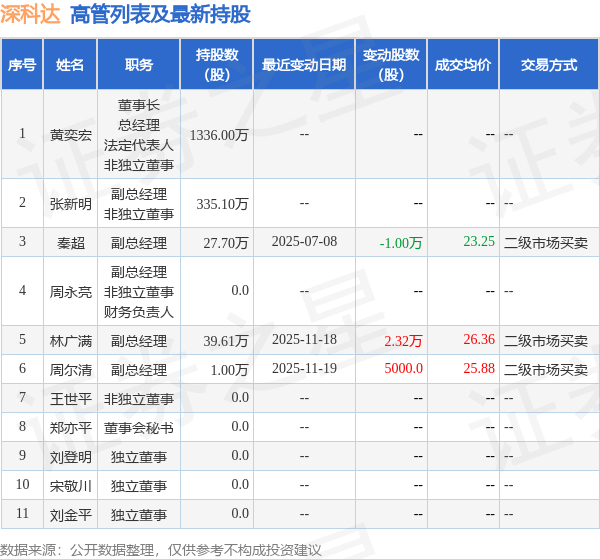Screen dimensions: 600x559
Task: Click 周永亮's holding value 0.0
Action: [x=240, y=290]
